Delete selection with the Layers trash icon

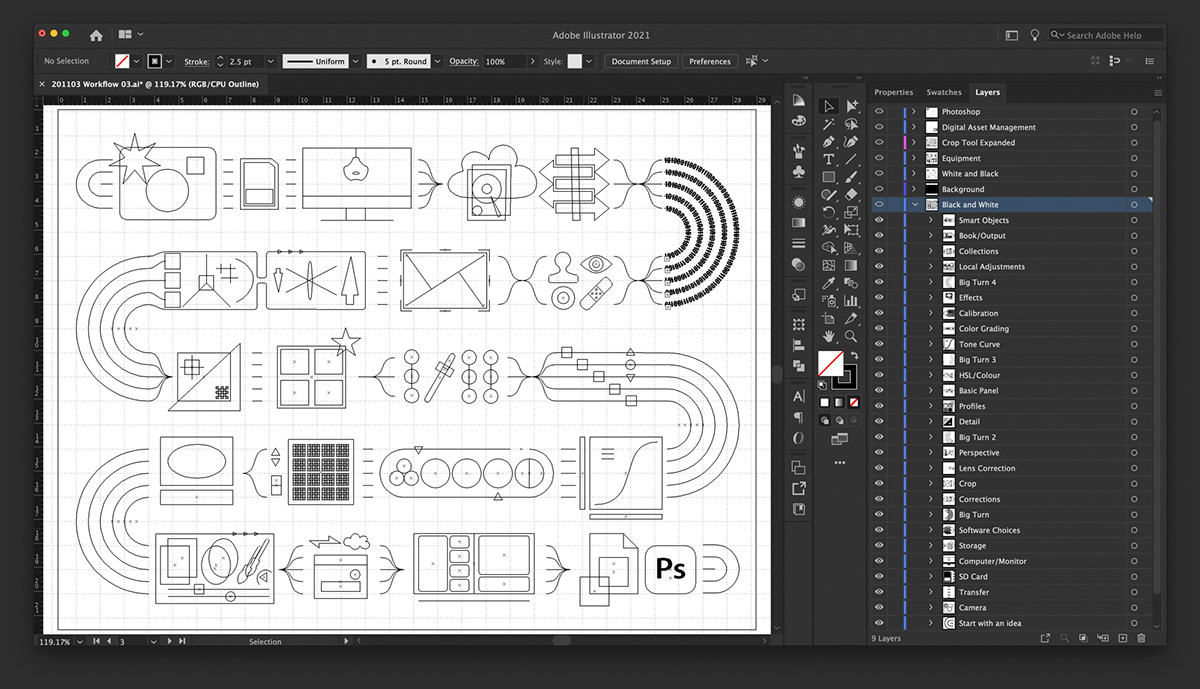1141,638
